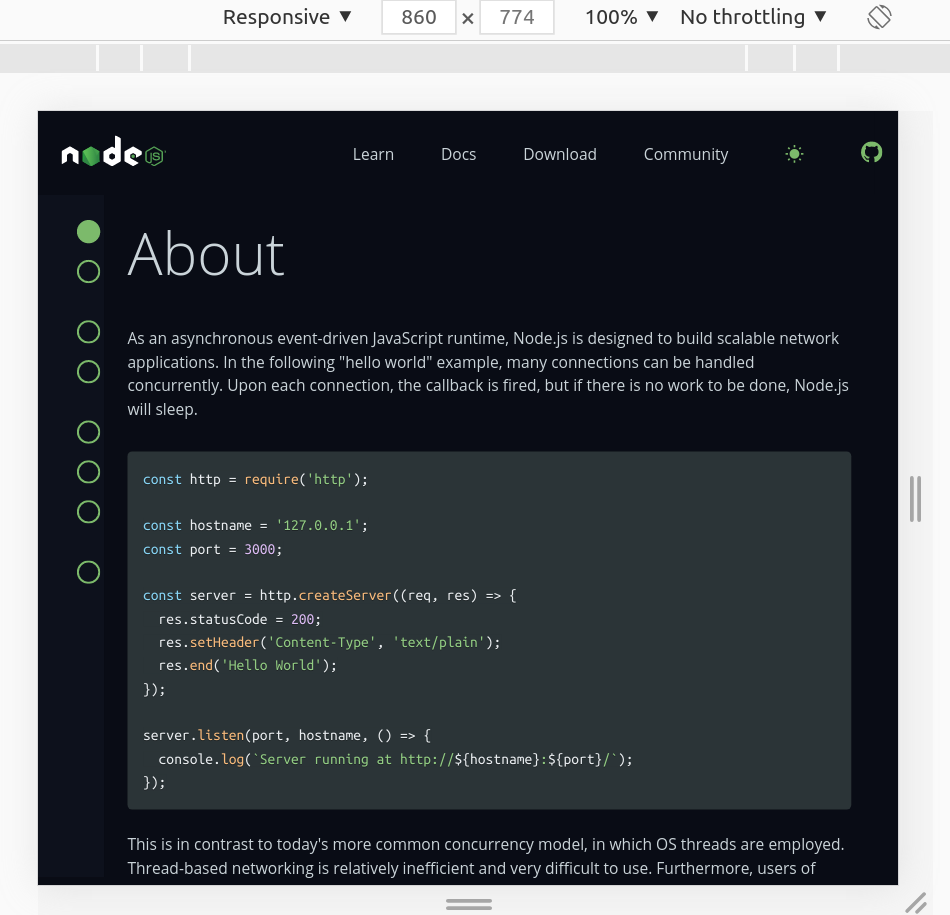The height and width of the screenshot is (915, 950).
Task: Click the About page heading
Action: 206,255
